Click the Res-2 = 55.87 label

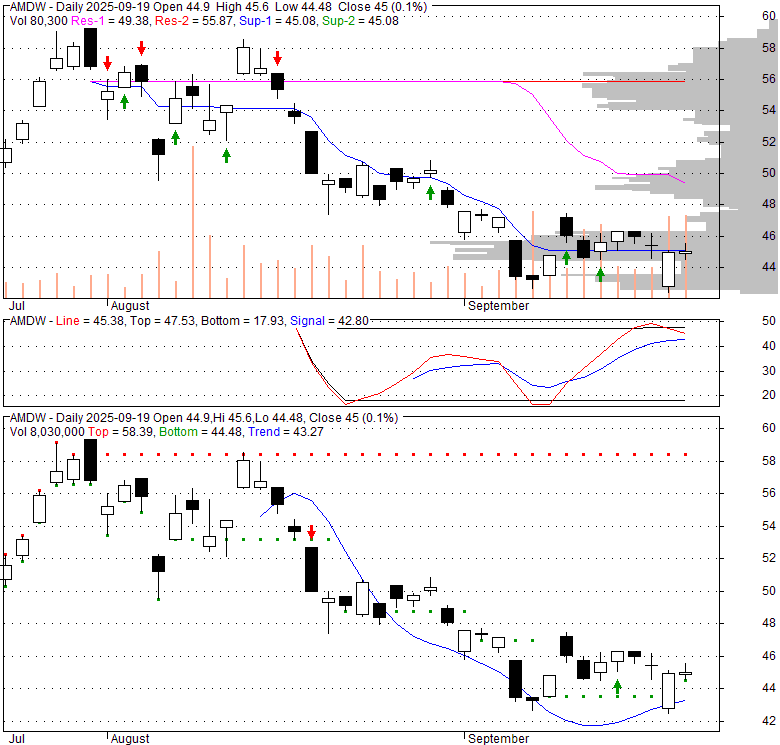(194, 21)
